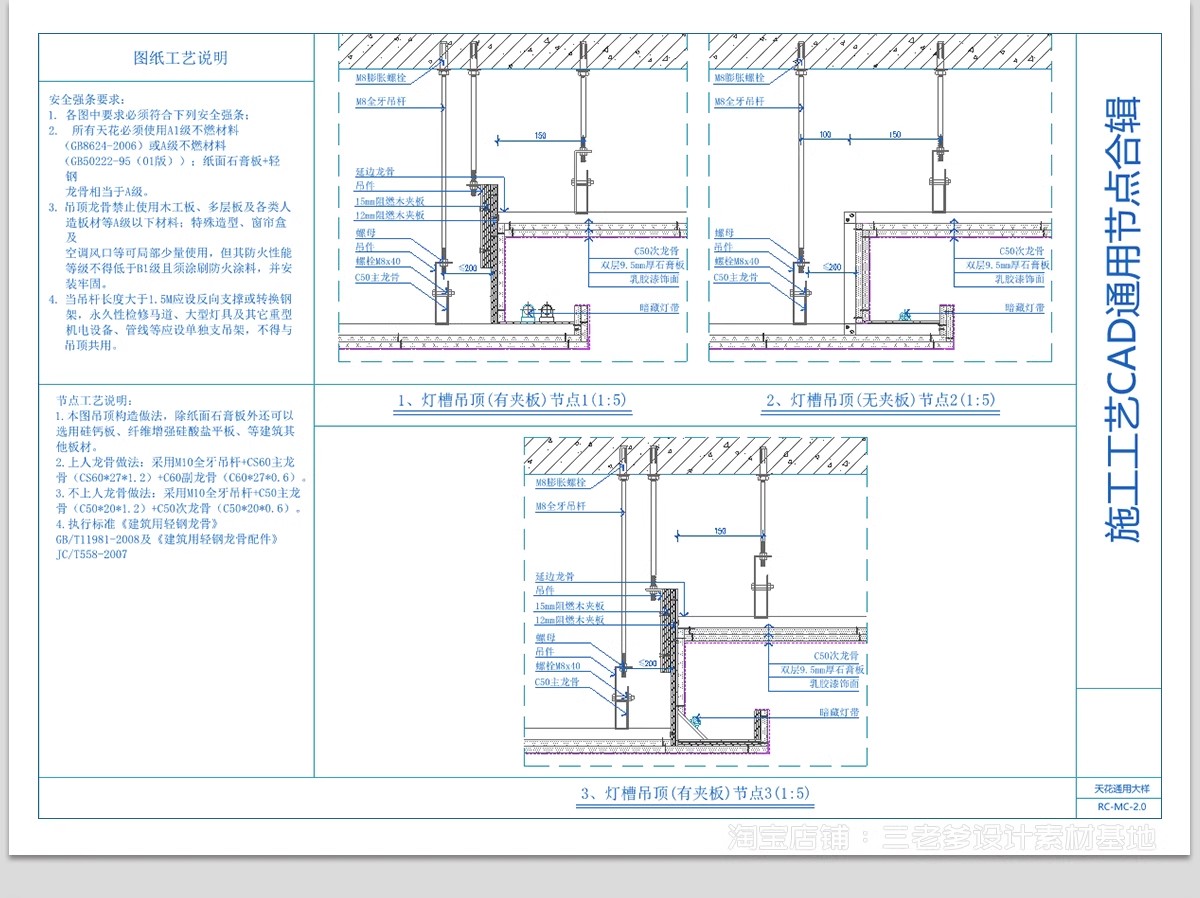Select '螺栓M8x40' label in node 2
The width and height of the screenshot is (1200, 898).
click(737, 261)
